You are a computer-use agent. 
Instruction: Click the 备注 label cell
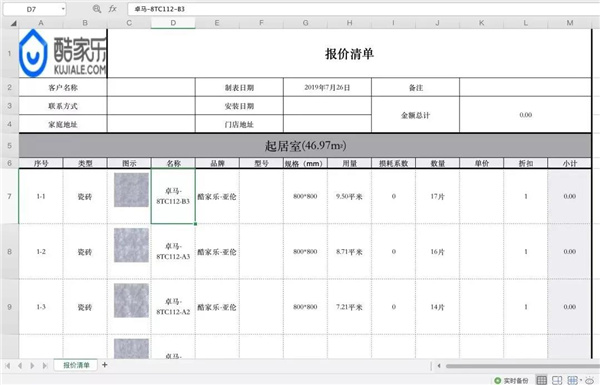[x=416, y=88]
